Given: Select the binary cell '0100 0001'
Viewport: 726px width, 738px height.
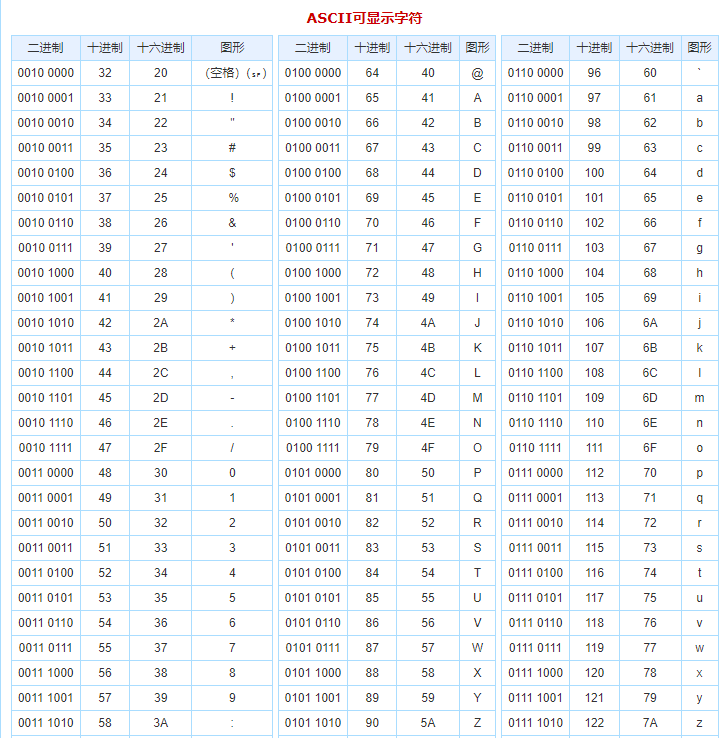Looking at the screenshot, I should (x=313, y=98).
